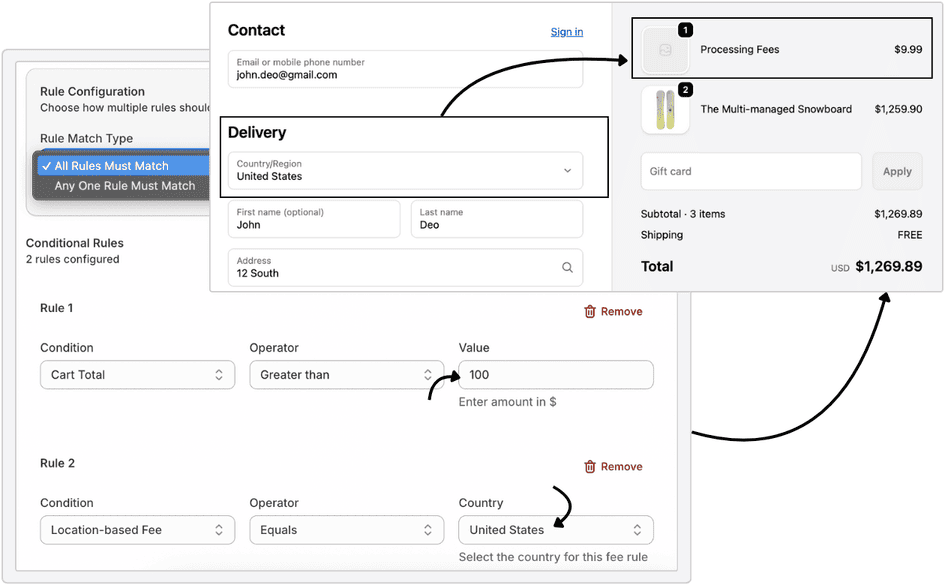Open the Country dropdown for the fee rule
The height and width of the screenshot is (585, 945).
coord(556,529)
